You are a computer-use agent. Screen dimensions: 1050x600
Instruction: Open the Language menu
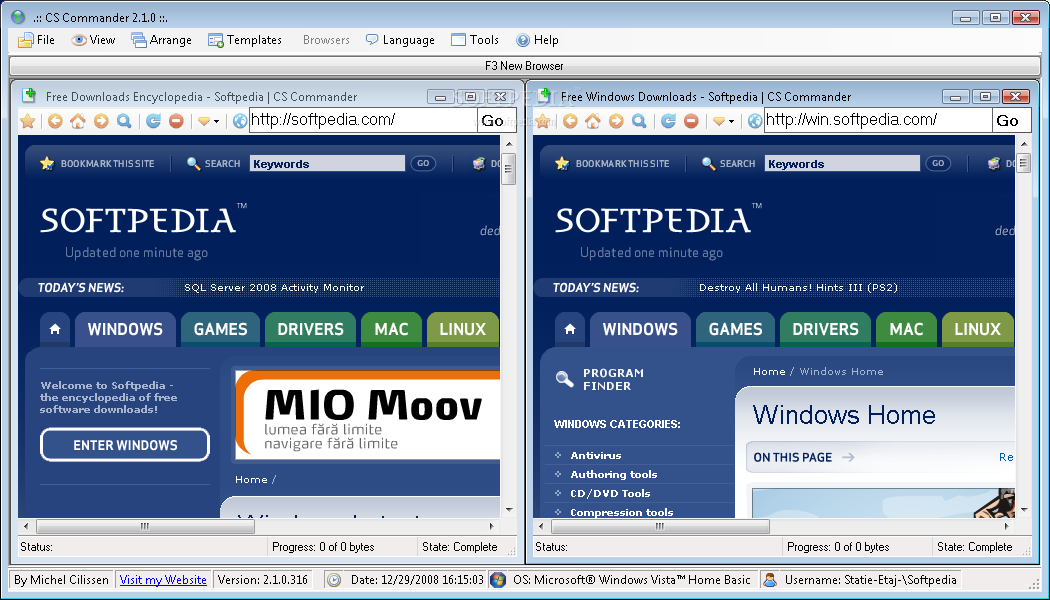(400, 40)
